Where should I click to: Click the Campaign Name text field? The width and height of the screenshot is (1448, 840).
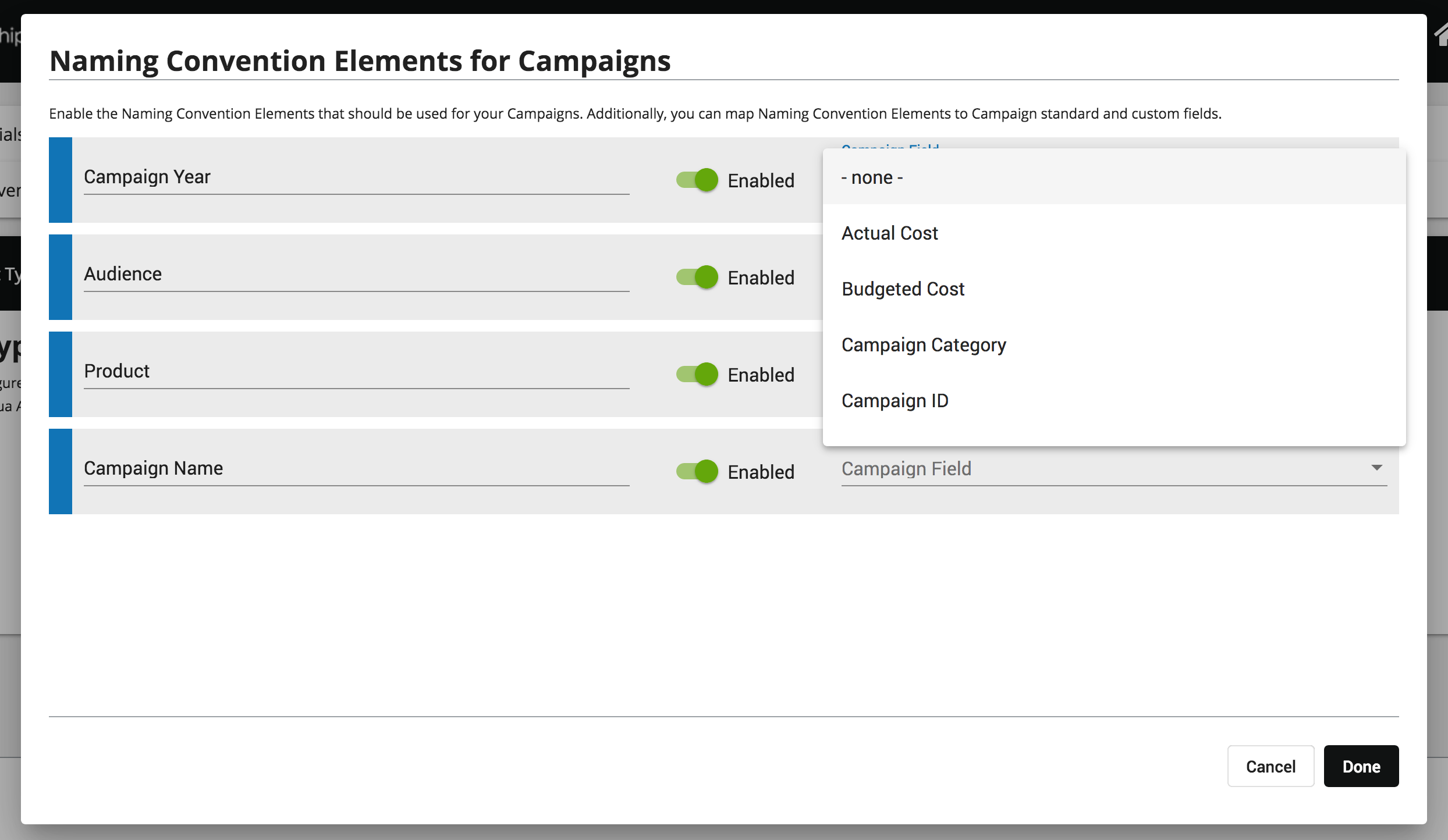(x=356, y=468)
